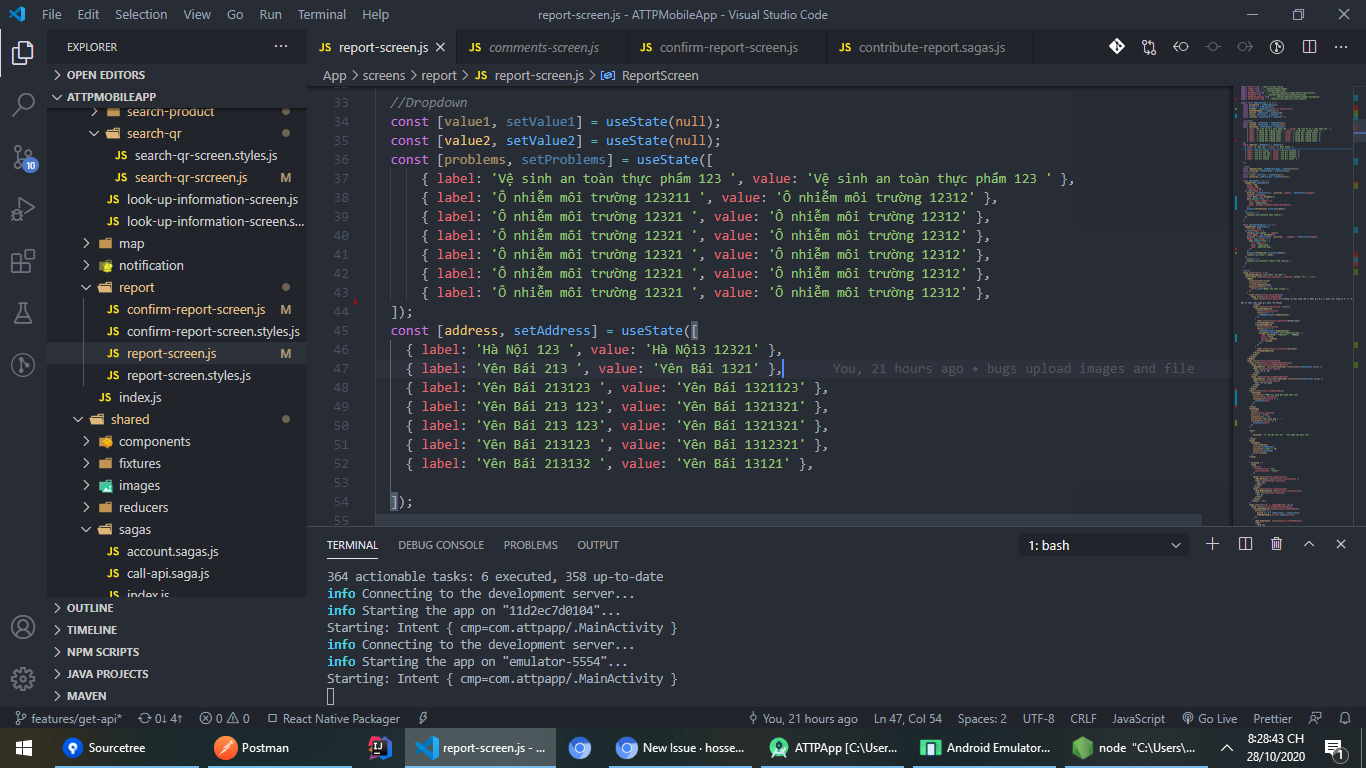Click Go Live in the status bar
The height and width of the screenshot is (768, 1366).
click(x=1209, y=718)
